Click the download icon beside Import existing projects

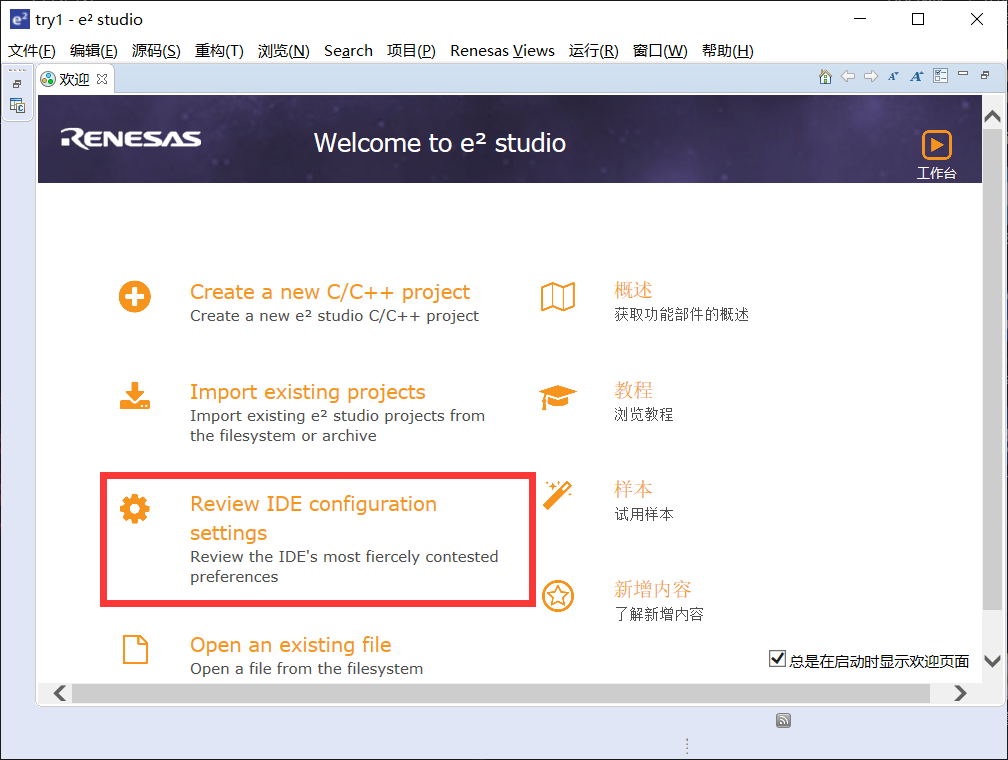(x=135, y=395)
